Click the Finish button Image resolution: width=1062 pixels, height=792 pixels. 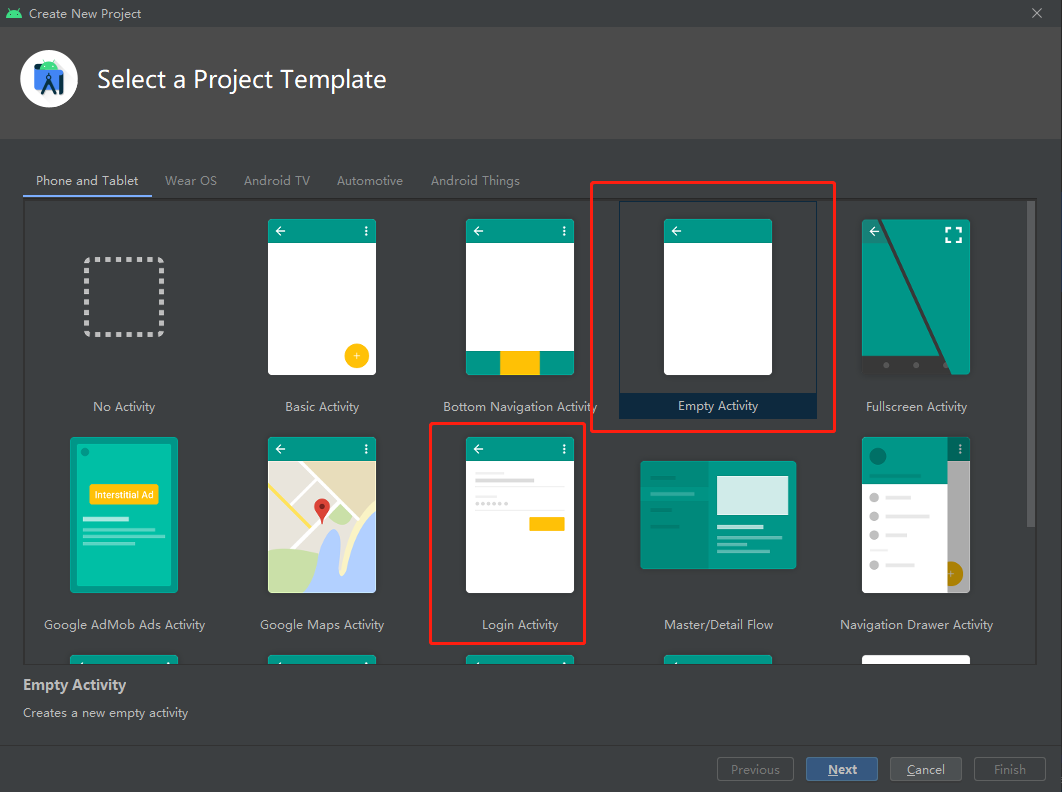pyautogui.click(x=1010, y=770)
